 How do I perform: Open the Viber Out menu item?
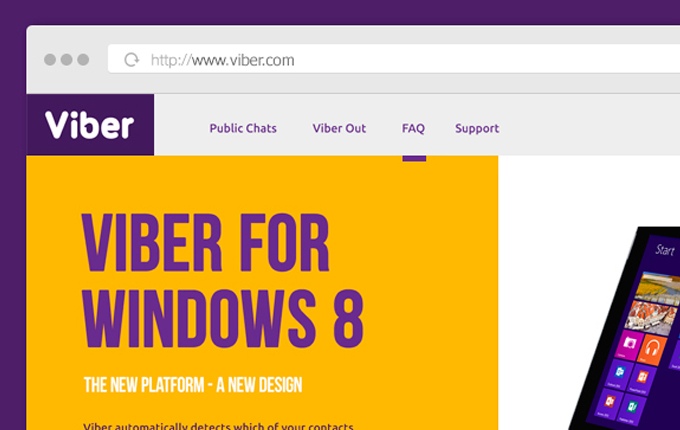pyautogui.click(x=339, y=128)
